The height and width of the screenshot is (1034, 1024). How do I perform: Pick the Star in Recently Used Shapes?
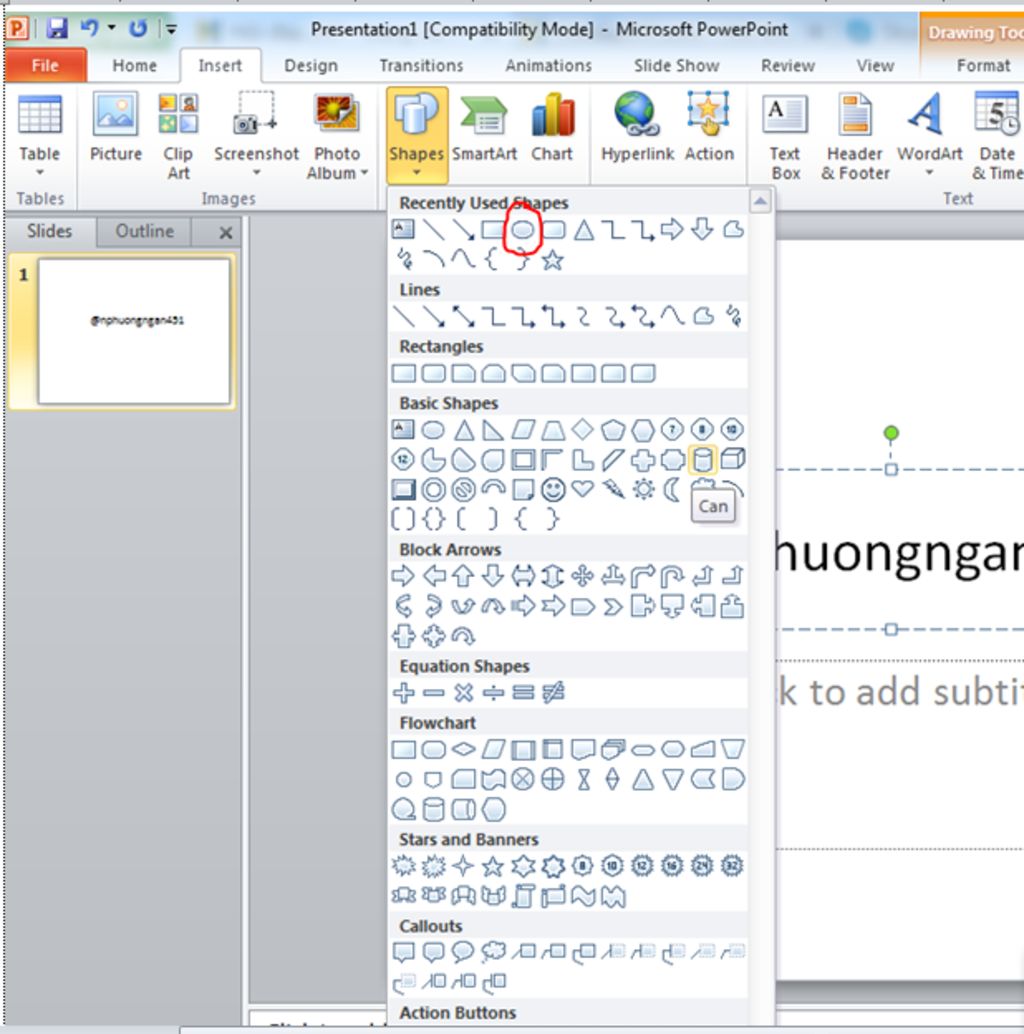[553, 260]
